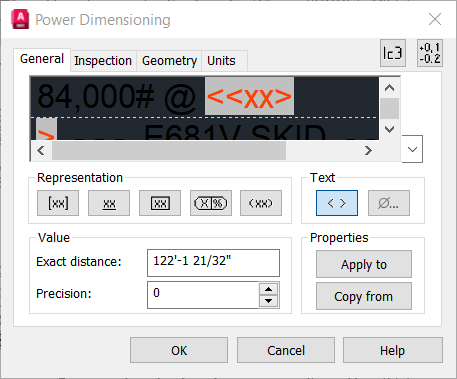This screenshot has height=379, width=457.
Task: Confirm with the OK button
Action: coord(179,350)
